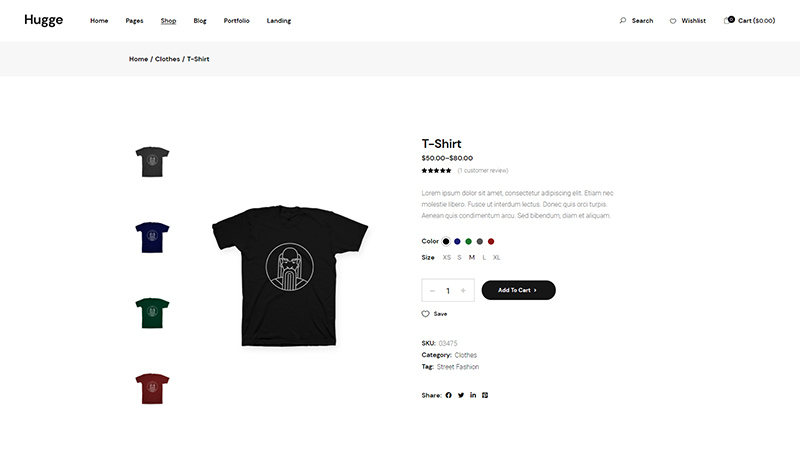Click the Save heart icon
800x455 pixels.
[425, 314]
